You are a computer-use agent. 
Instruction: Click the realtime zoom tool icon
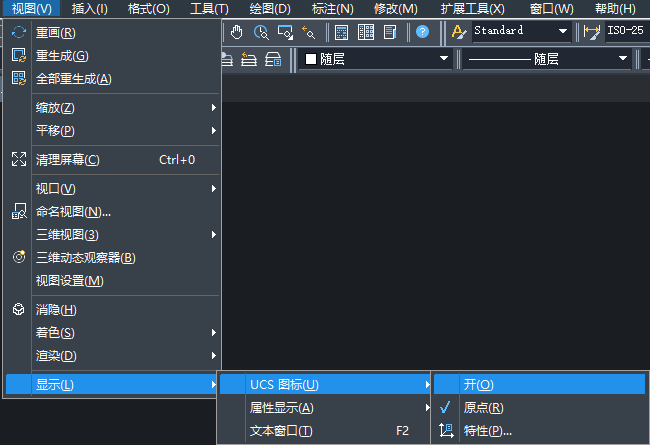tap(261, 32)
